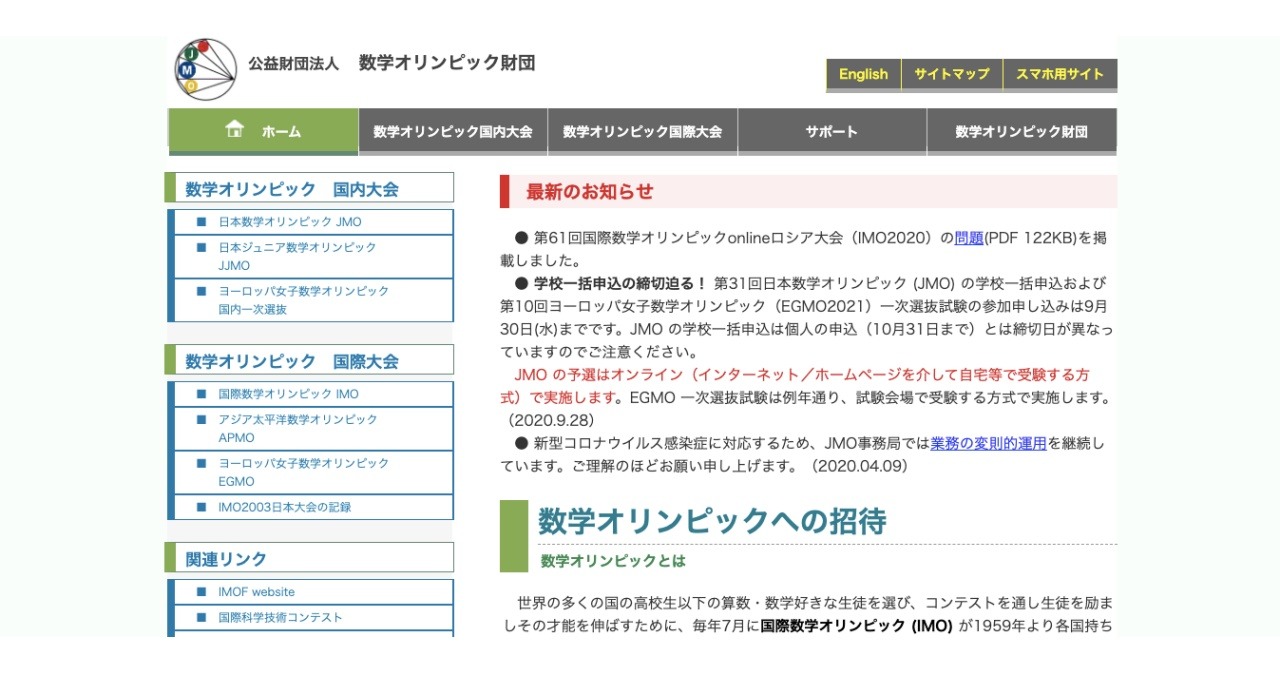Click the square bullet beside 国際科学技術コンテスト
The width and height of the screenshot is (1280, 685).
point(201,618)
